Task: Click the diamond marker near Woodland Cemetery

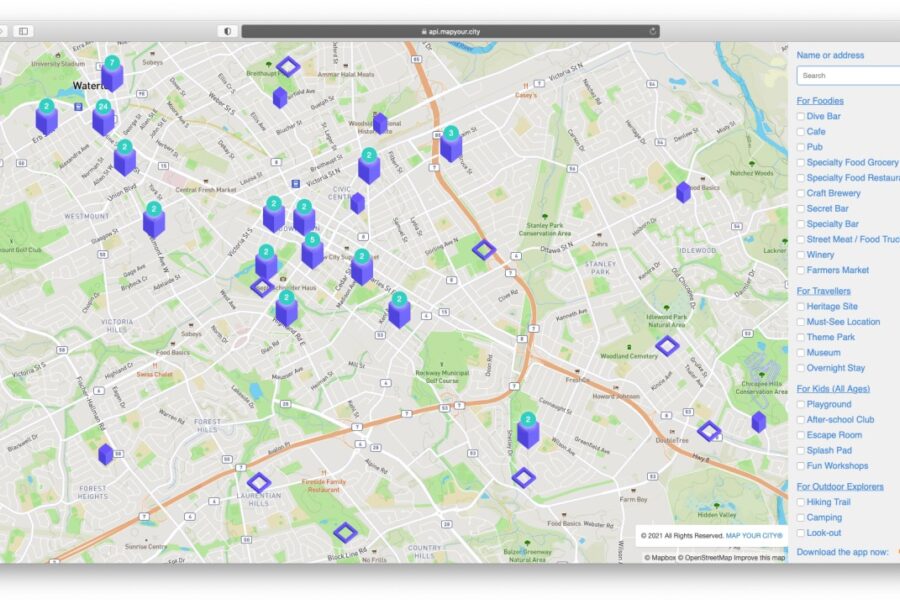Action: (x=667, y=346)
